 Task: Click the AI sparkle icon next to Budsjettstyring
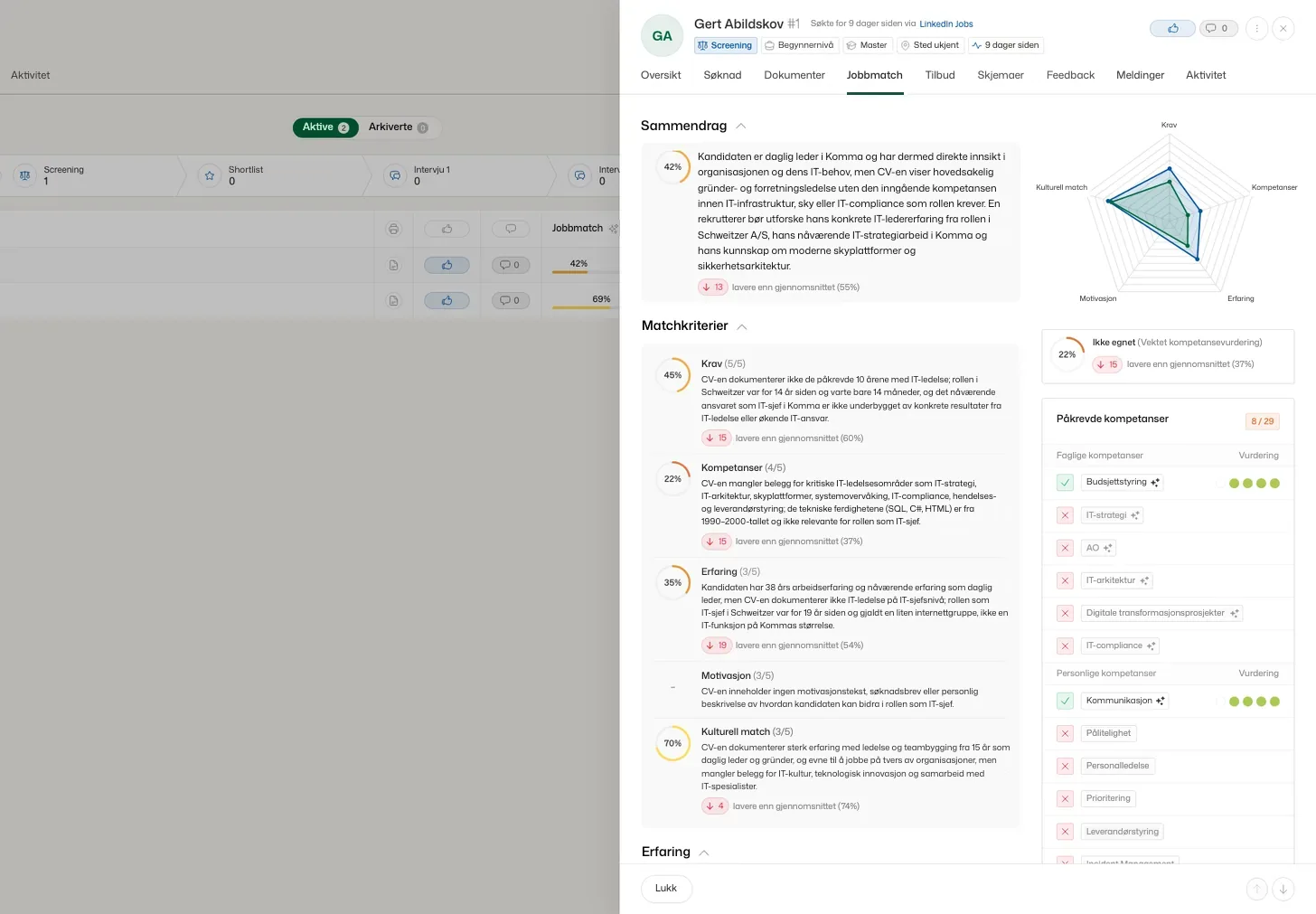coord(1155,483)
